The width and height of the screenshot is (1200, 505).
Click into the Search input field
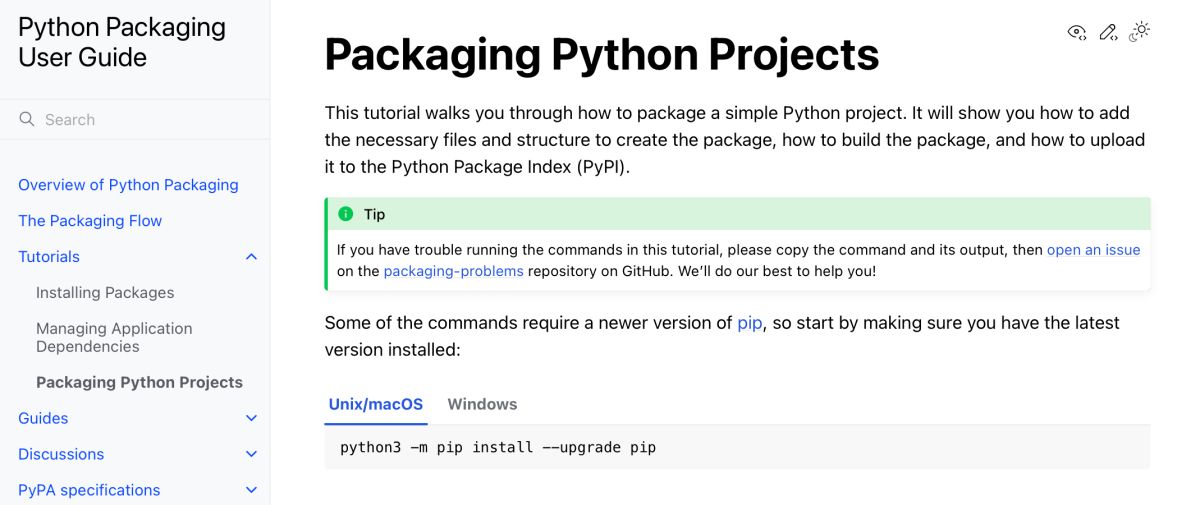[140, 120]
